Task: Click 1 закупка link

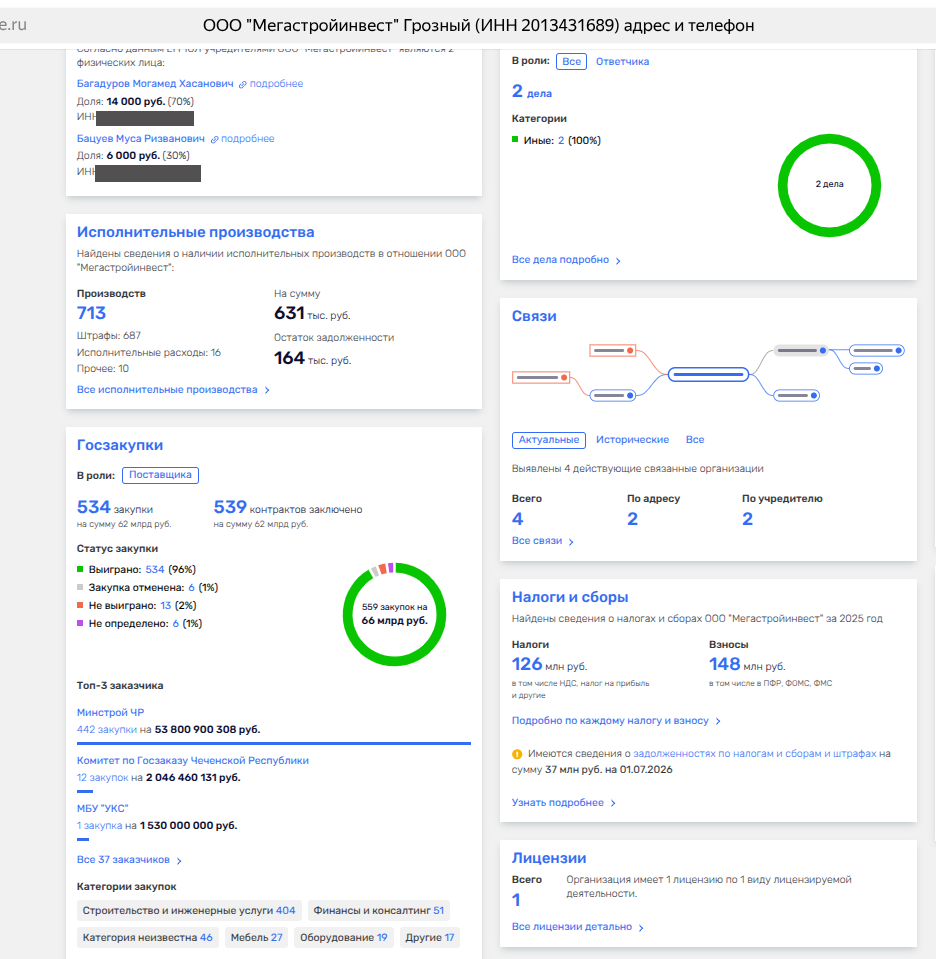Action: coord(99,826)
